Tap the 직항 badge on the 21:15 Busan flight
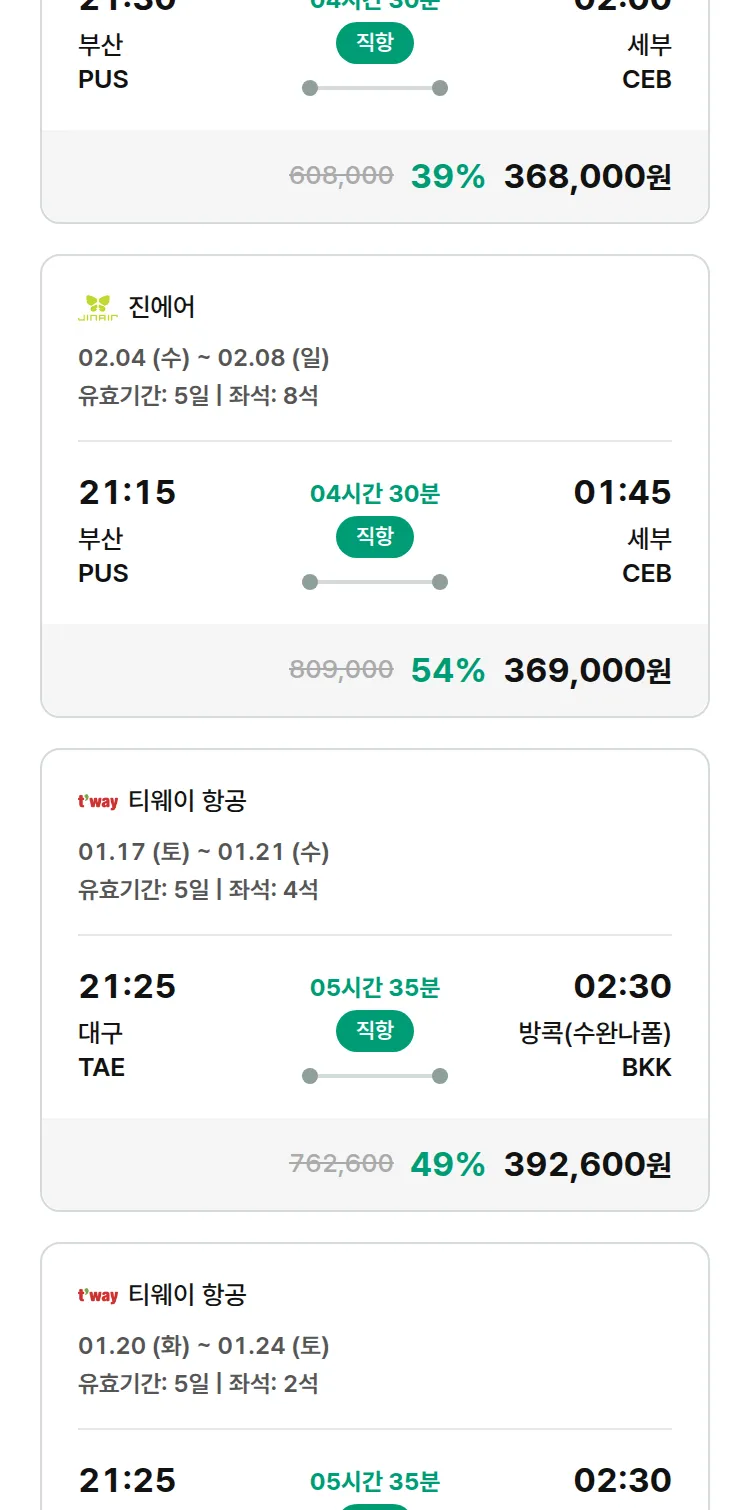Screen dimensions: 750x1510 click(375, 537)
